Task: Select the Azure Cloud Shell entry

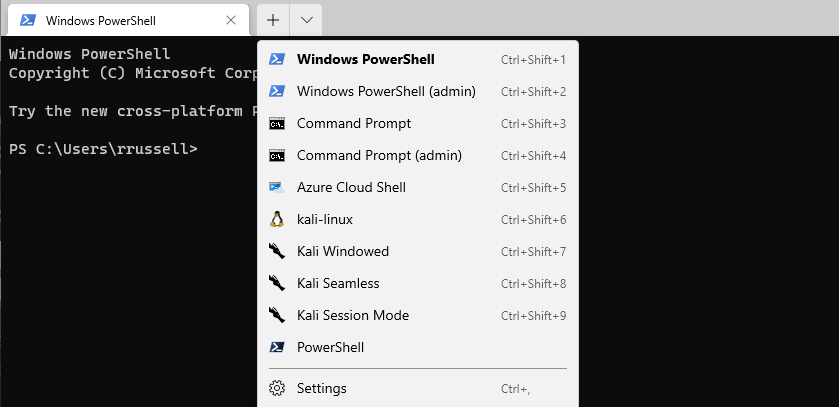Action: 418,188
